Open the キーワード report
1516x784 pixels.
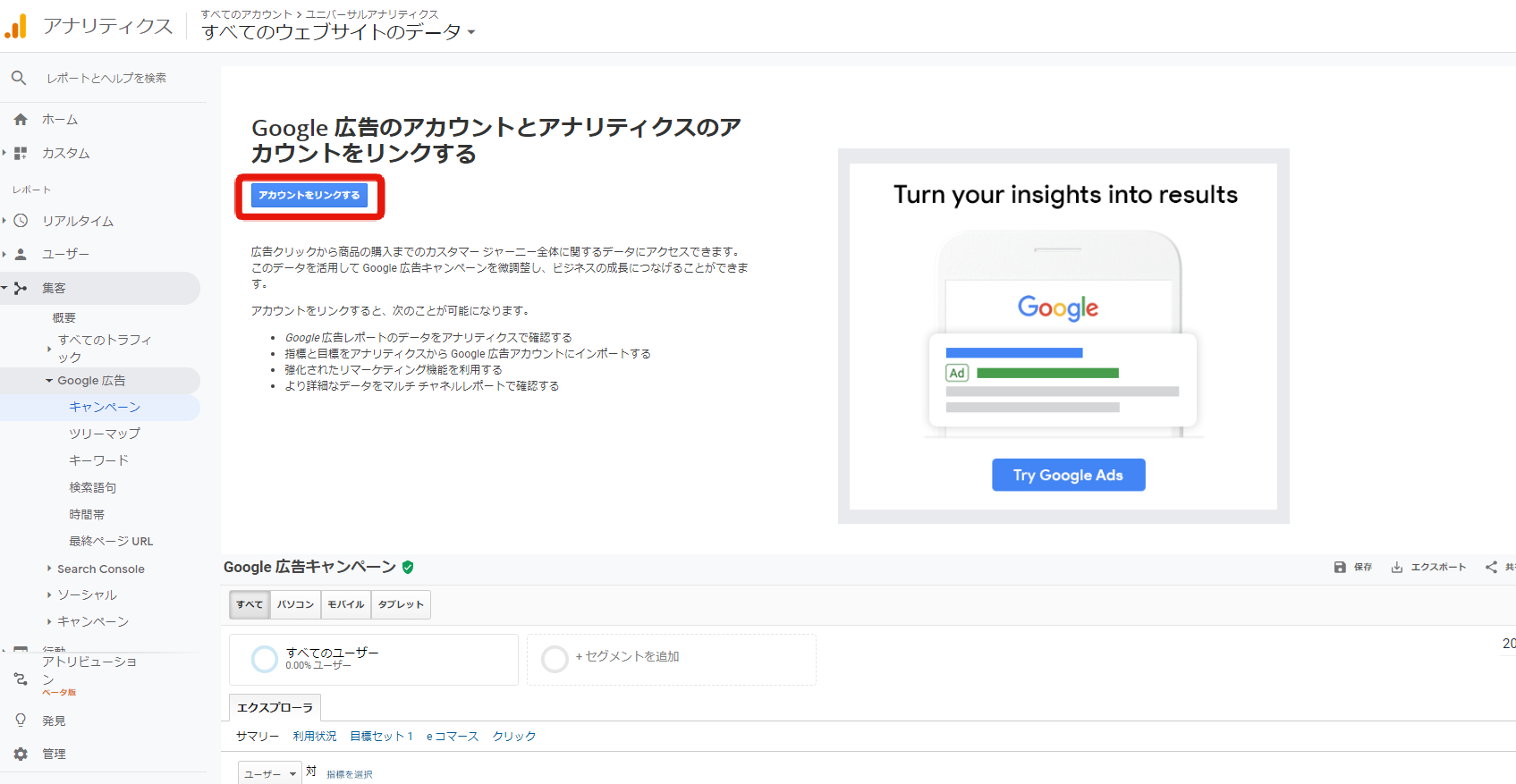pyautogui.click(x=99, y=460)
